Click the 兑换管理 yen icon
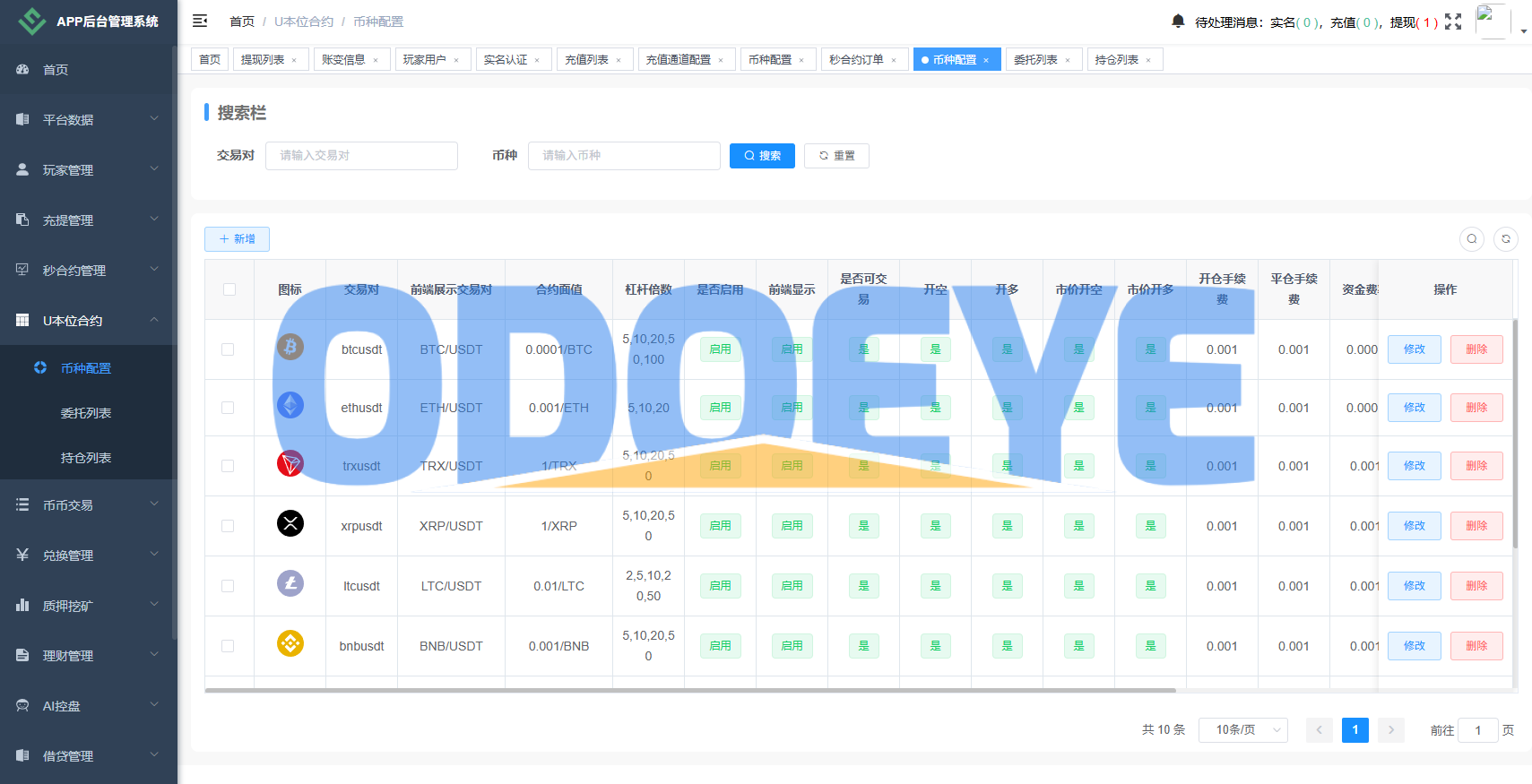Image resolution: width=1532 pixels, height=784 pixels. tap(22, 555)
